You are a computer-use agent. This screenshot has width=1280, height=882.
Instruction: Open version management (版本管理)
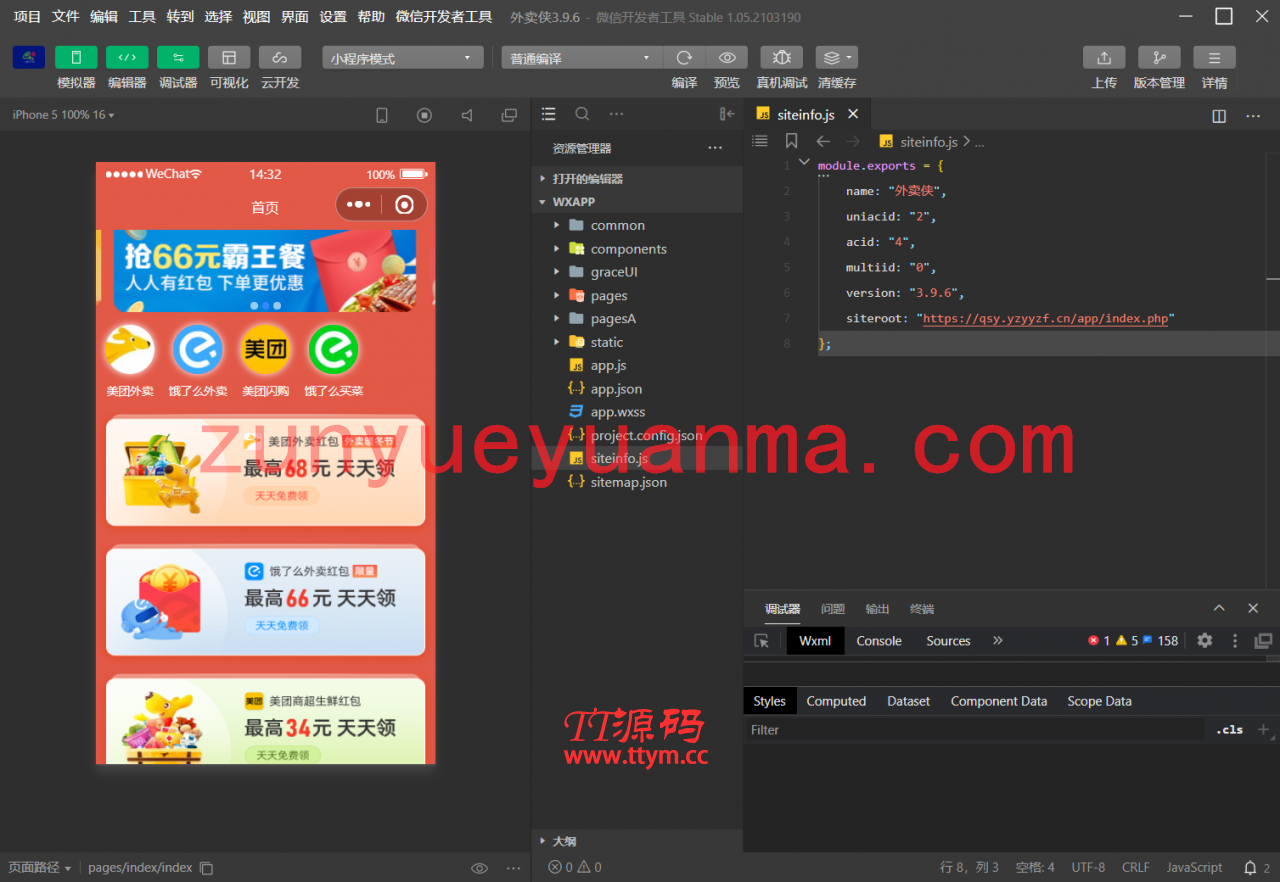tap(1159, 58)
